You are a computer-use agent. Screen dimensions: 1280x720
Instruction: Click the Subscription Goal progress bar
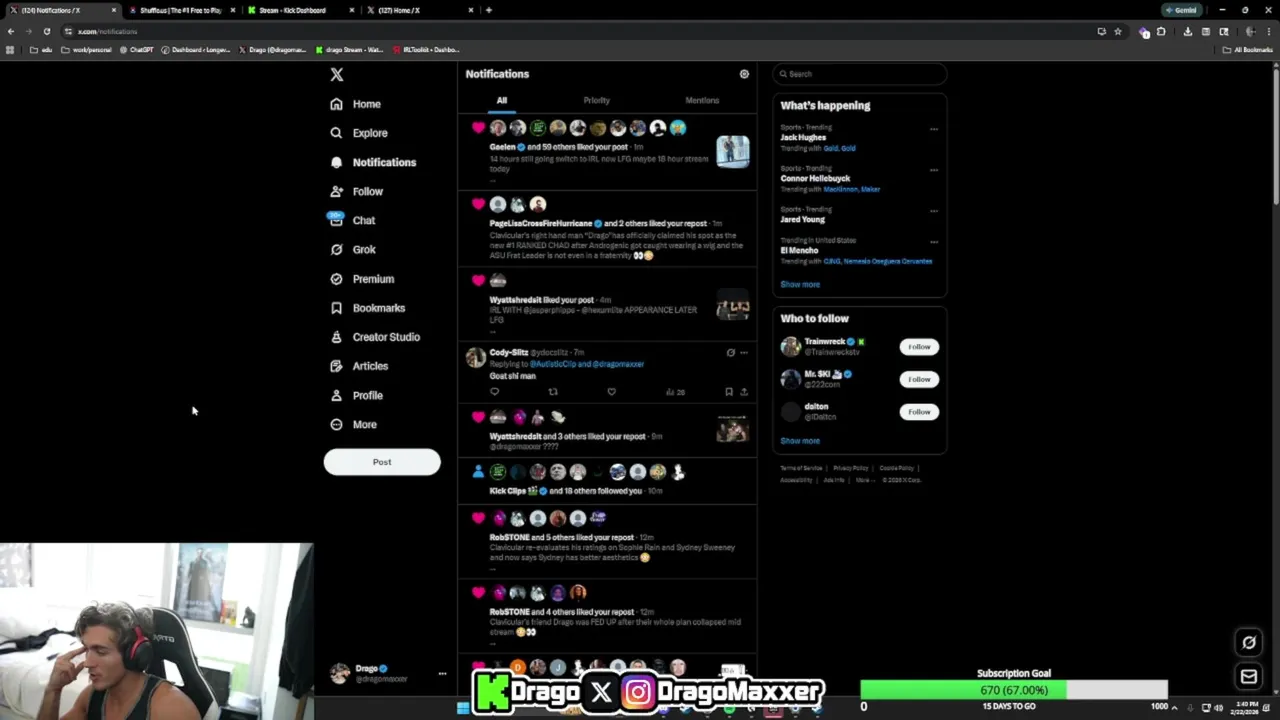[1014, 690]
